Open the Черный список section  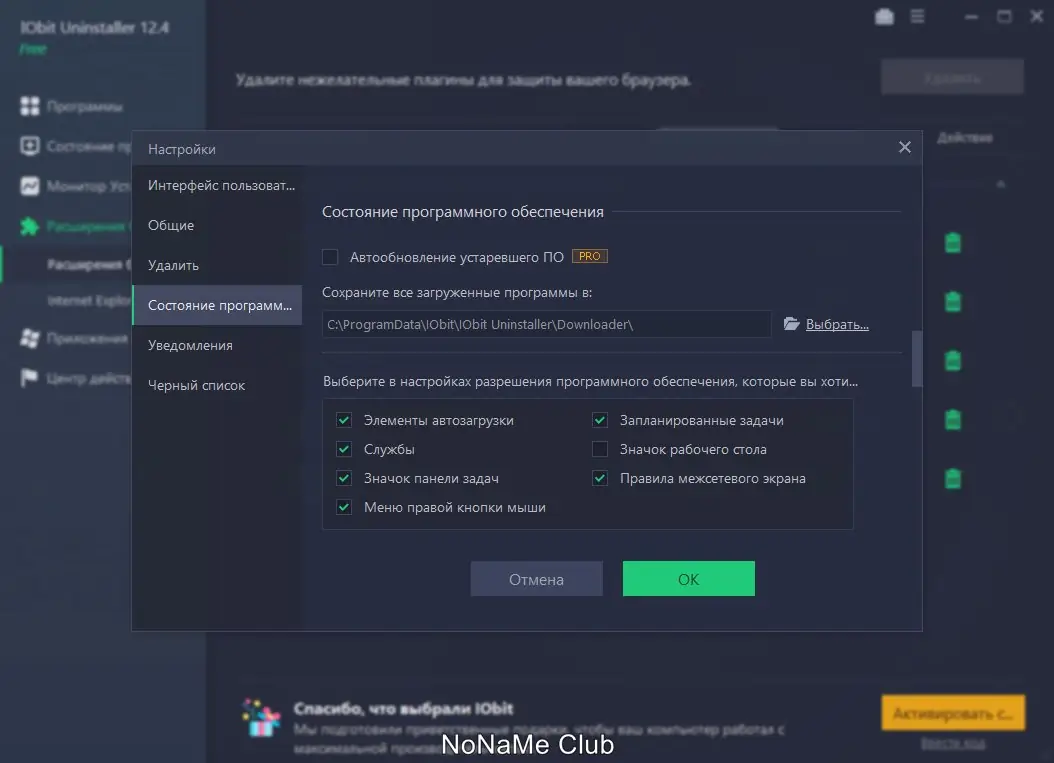coord(217,385)
